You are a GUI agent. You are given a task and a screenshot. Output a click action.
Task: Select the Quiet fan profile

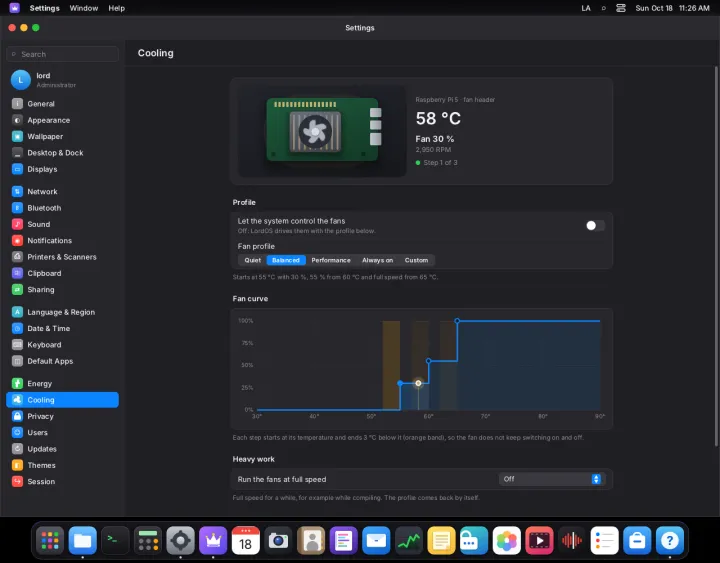[x=253, y=260]
